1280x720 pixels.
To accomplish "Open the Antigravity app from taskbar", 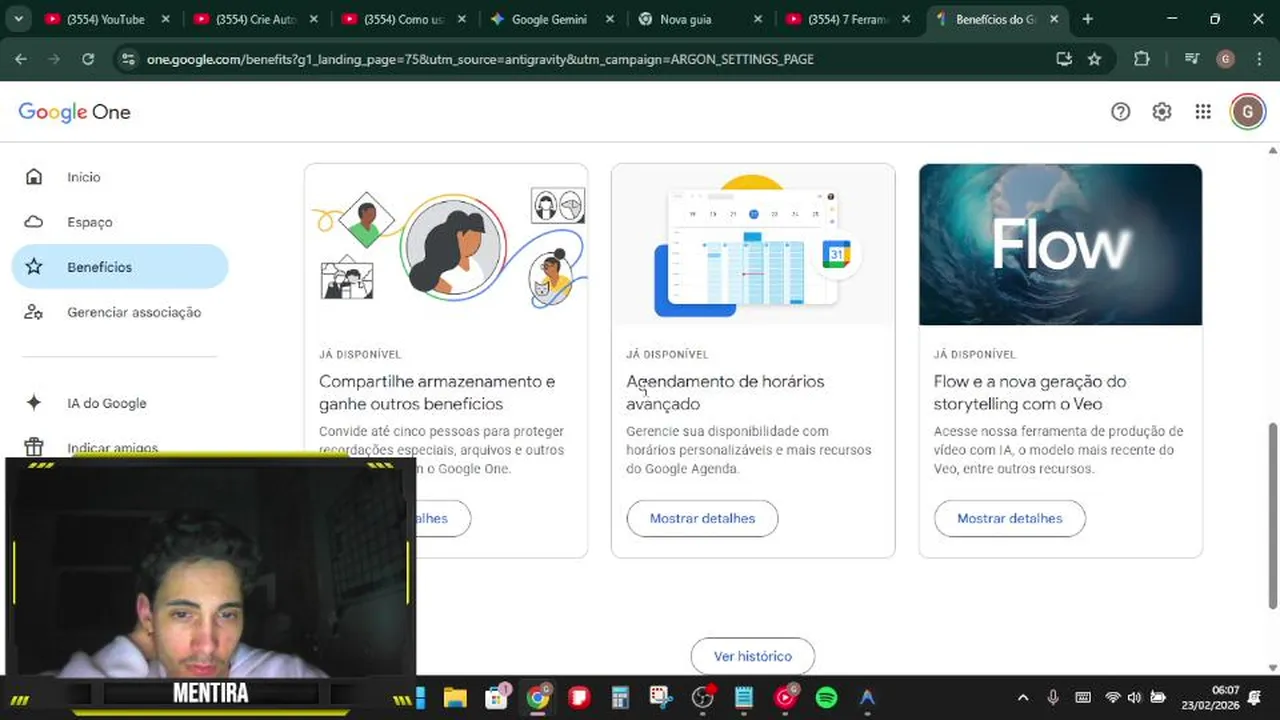I will tap(867, 697).
